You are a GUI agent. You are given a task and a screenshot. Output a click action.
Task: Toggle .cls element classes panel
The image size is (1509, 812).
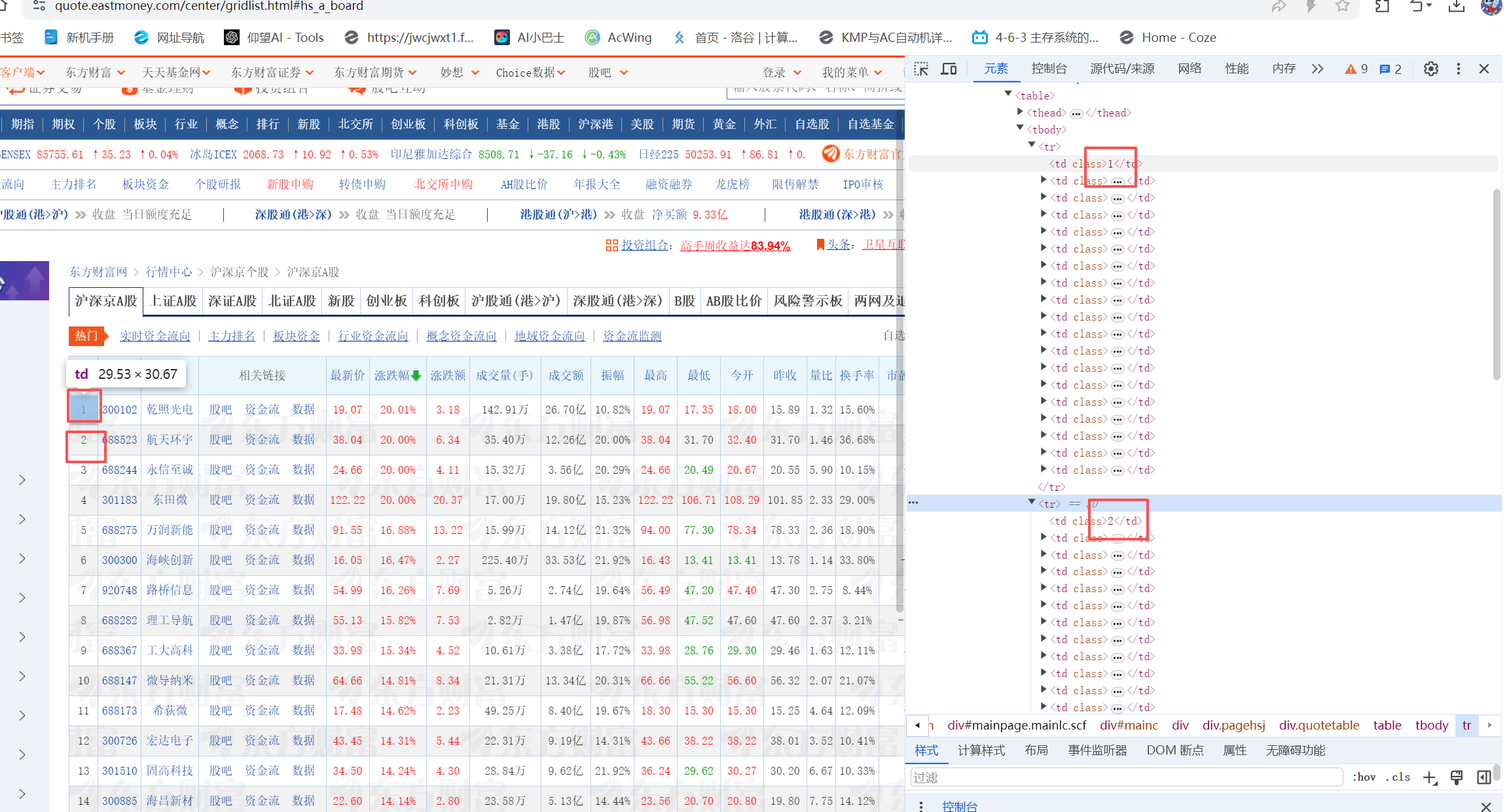click(x=1397, y=777)
